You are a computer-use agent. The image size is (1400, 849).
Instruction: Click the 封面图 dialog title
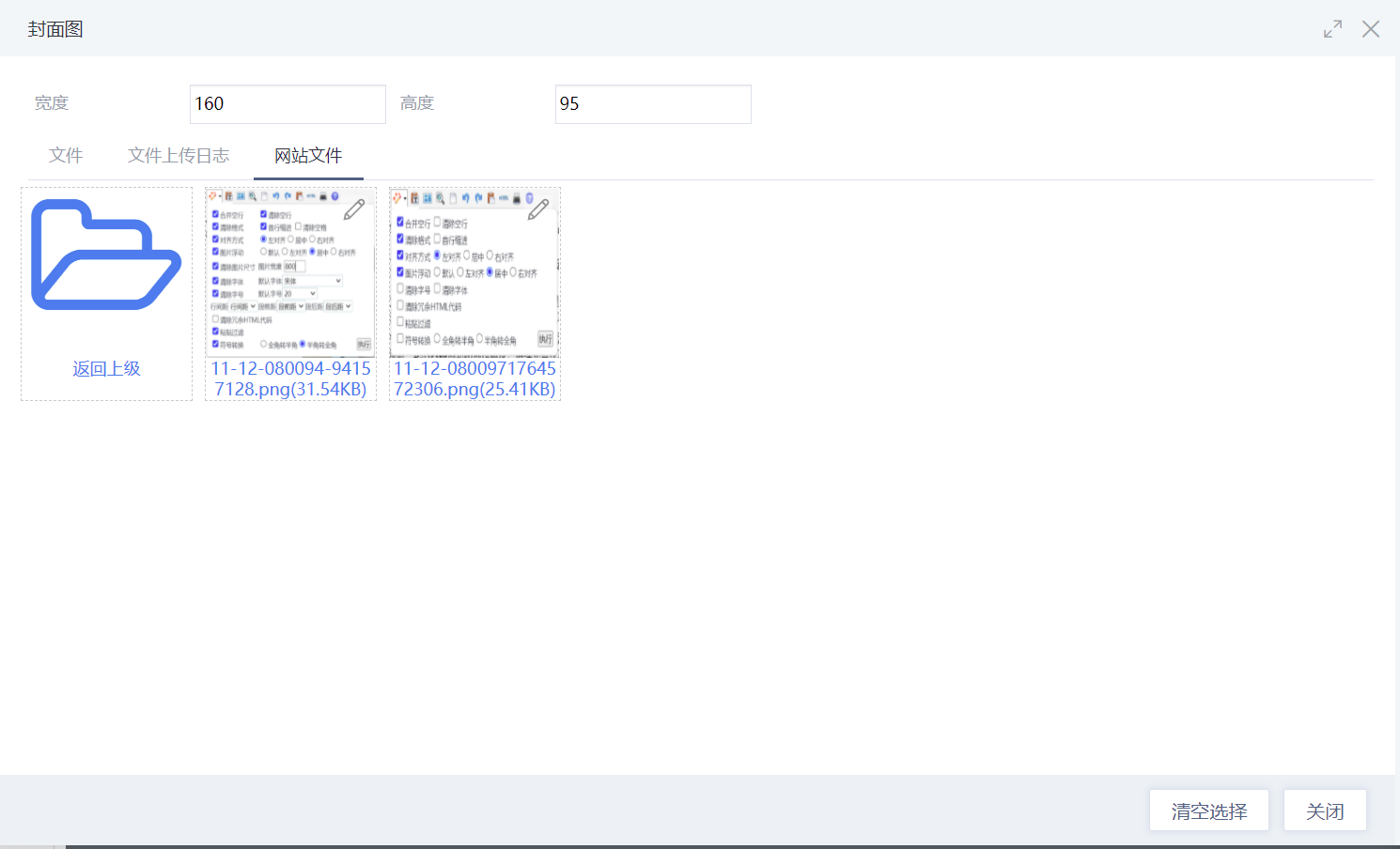coord(55,29)
